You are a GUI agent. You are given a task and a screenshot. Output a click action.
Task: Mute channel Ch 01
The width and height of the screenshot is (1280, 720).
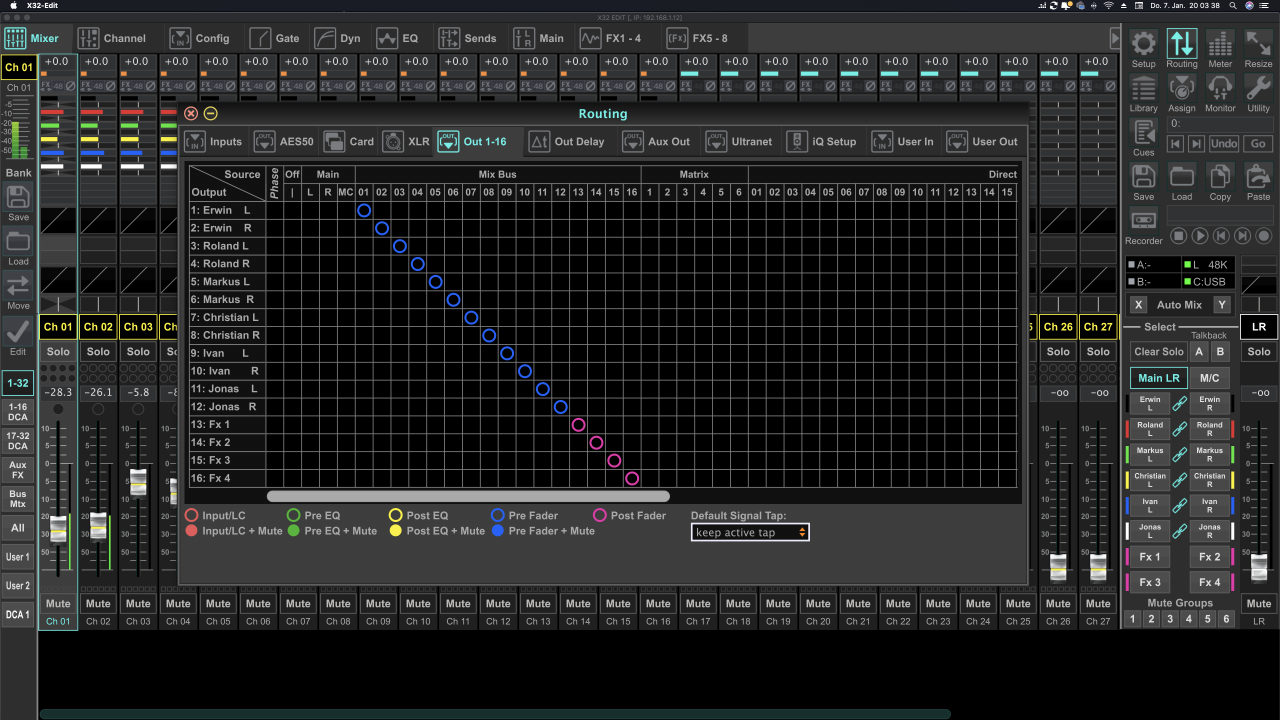click(58, 603)
